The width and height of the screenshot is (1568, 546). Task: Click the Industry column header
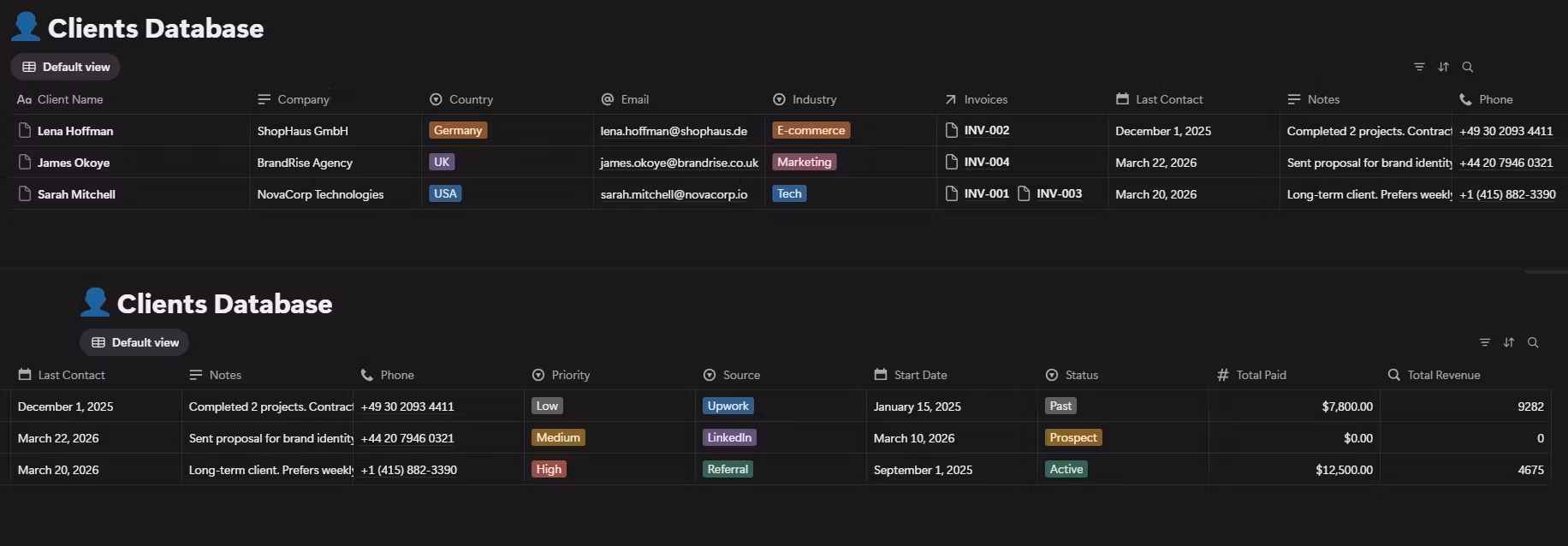coord(814,99)
